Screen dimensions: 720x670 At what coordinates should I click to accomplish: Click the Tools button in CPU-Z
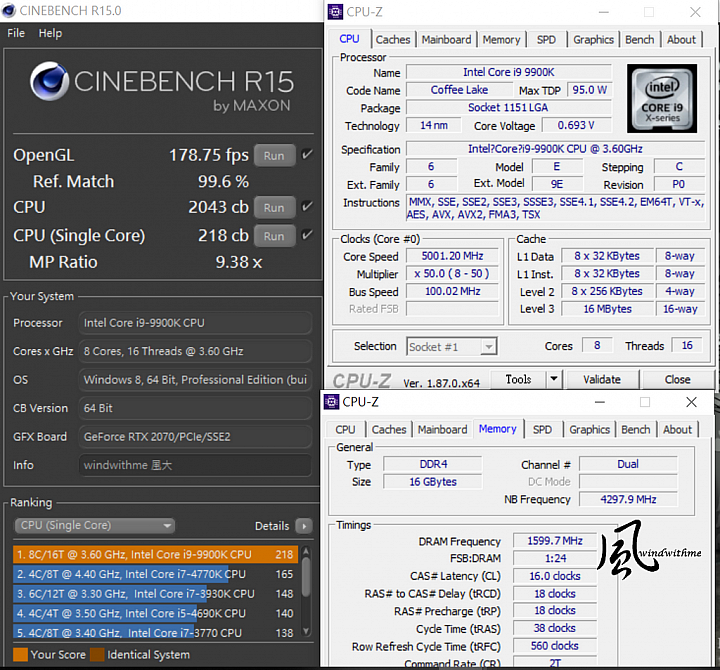pyautogui.click(x=518, y=379)
